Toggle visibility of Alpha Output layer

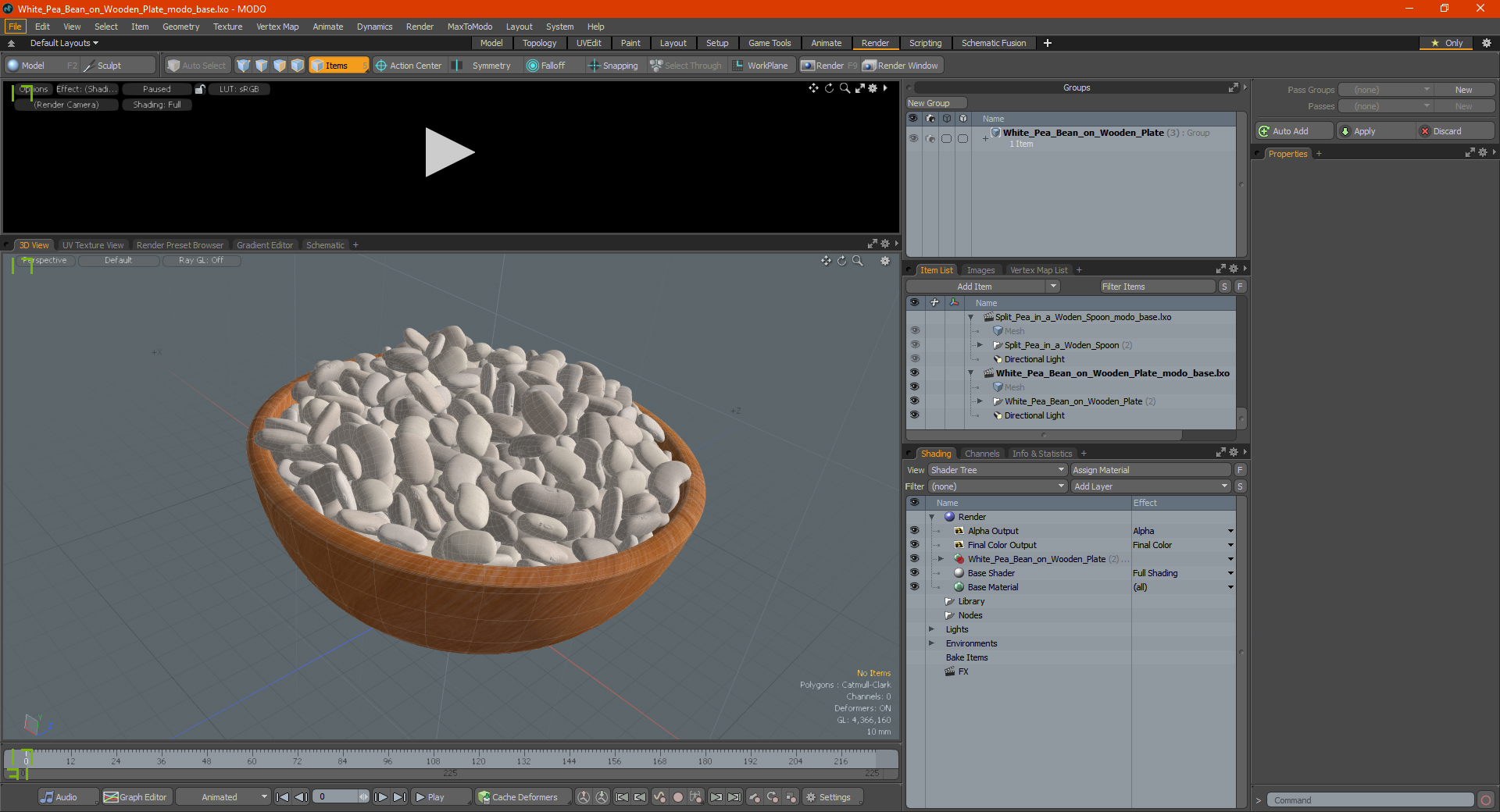914,531
